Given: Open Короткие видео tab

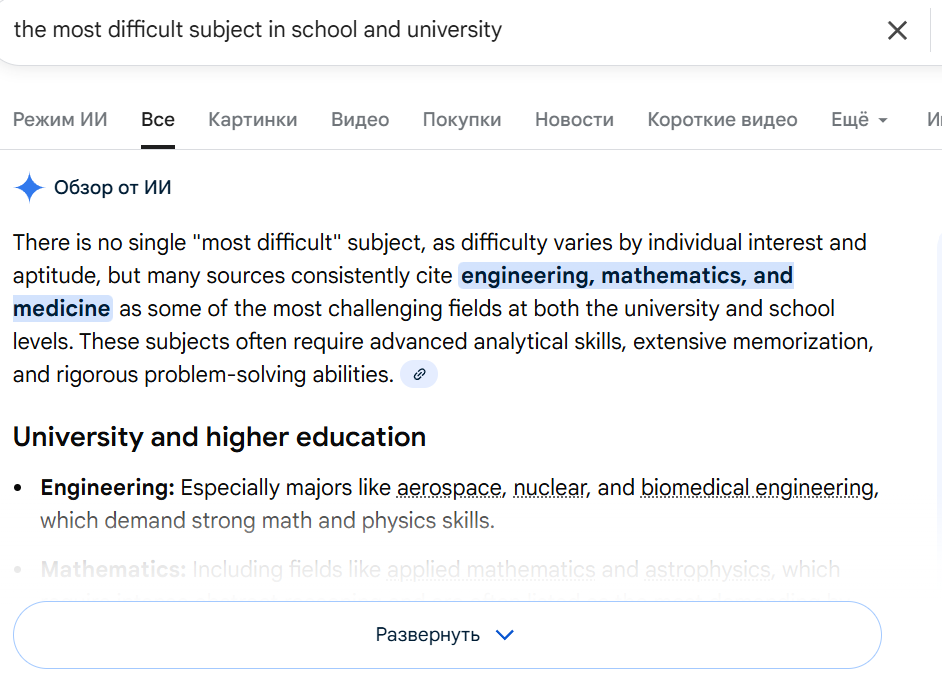Looking at the screenshot, I should [x=722, y=120].
